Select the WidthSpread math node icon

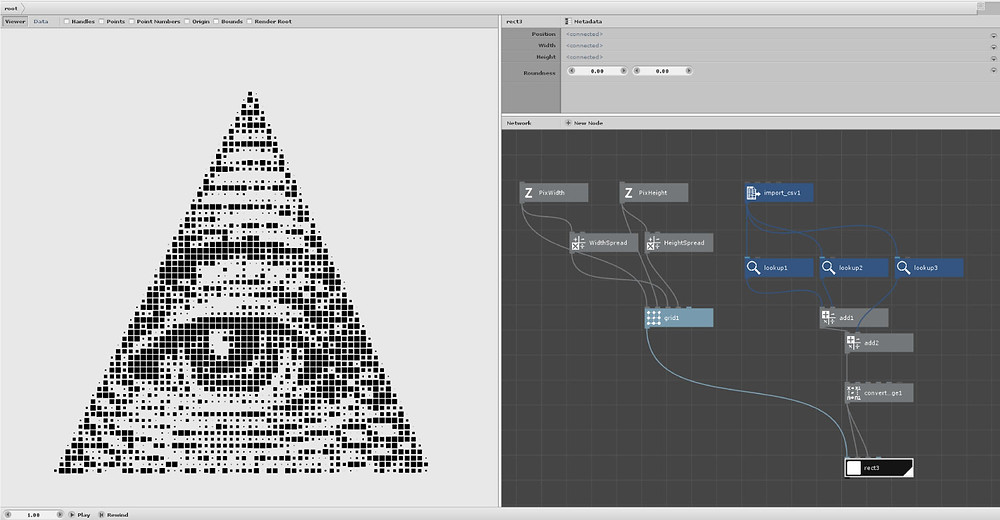(x=578, y=242)
